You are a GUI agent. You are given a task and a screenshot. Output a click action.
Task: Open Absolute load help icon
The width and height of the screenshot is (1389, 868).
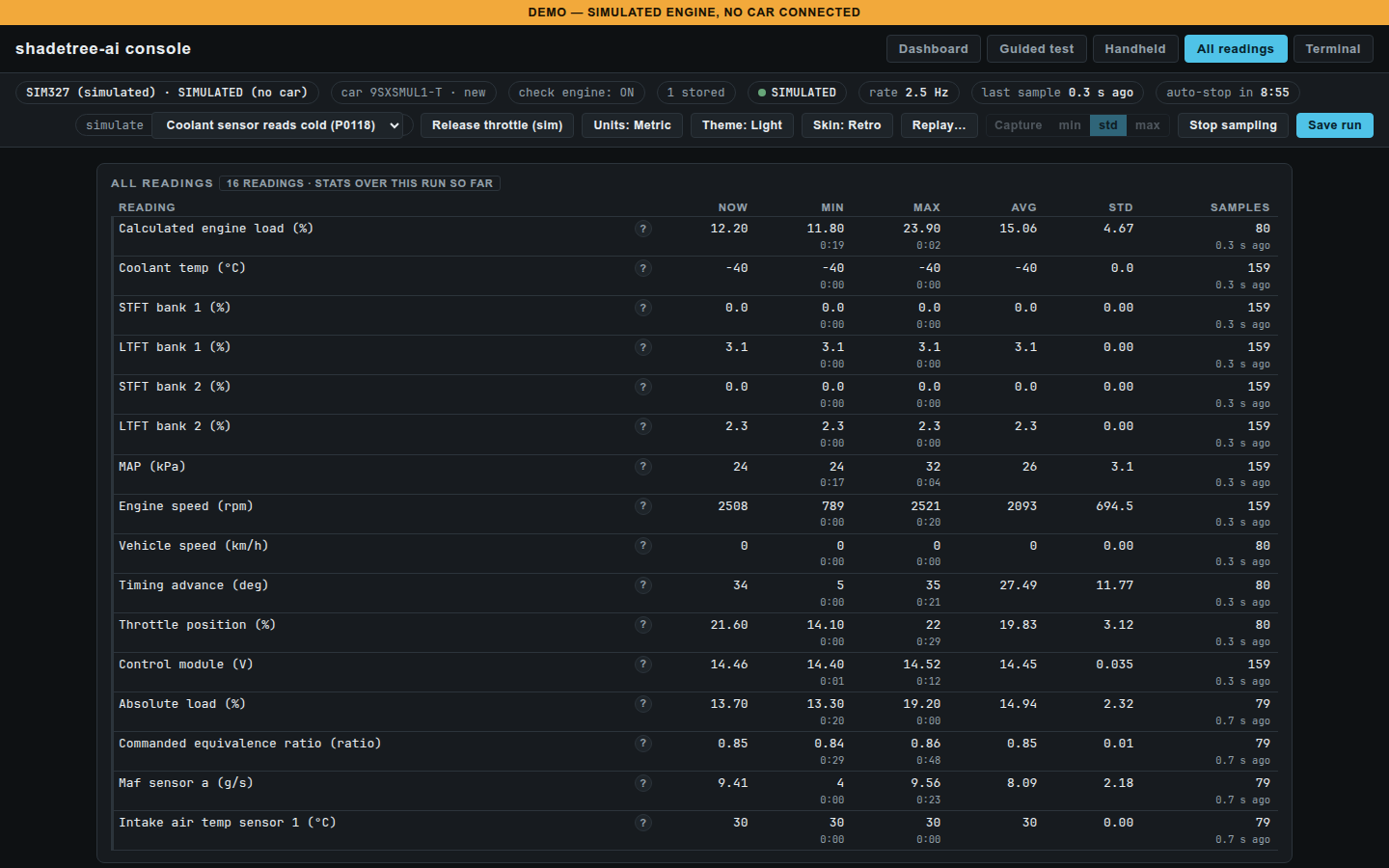(643, 704)
